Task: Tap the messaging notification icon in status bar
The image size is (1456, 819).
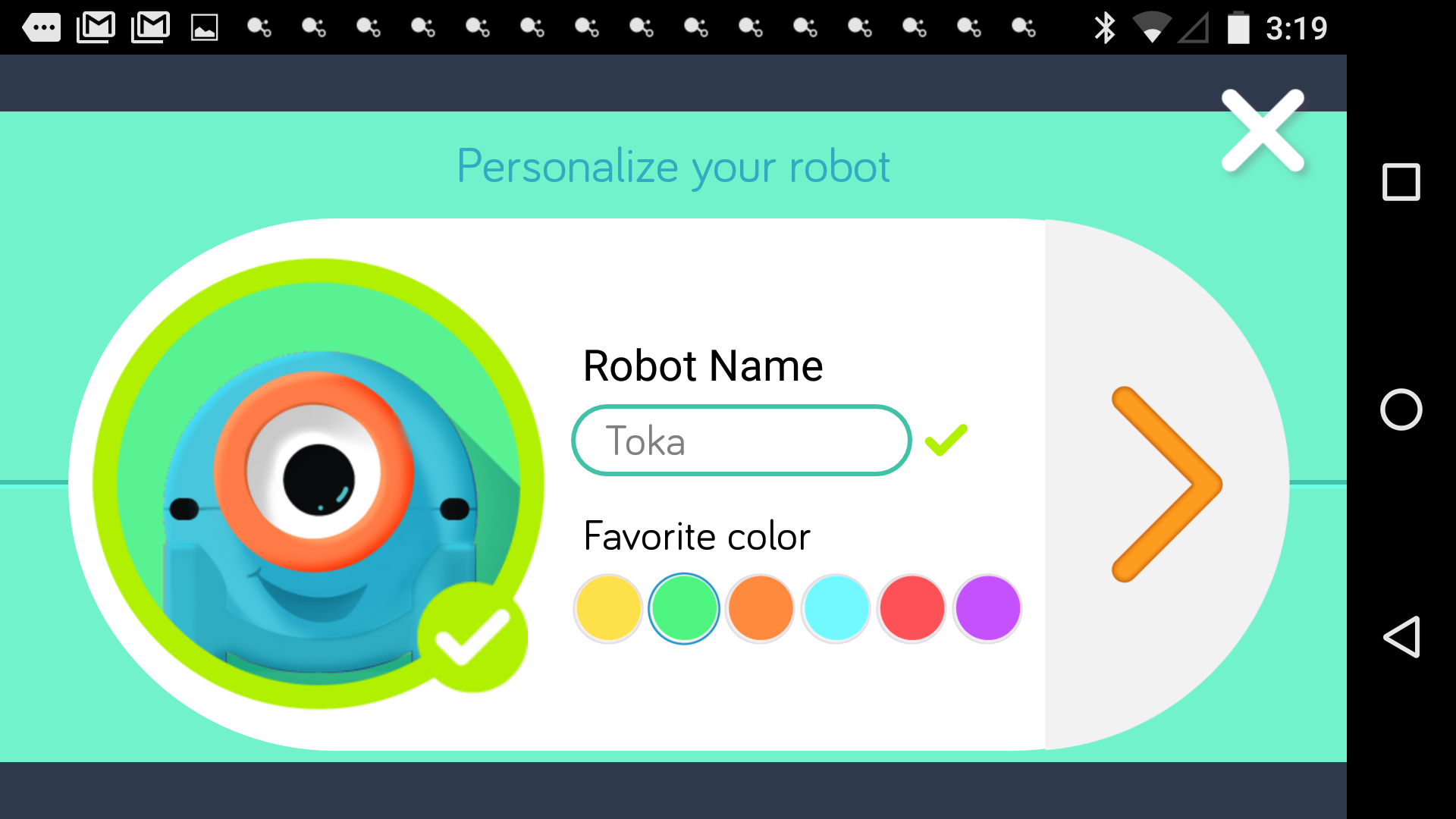Action: [x=42, y=28]
